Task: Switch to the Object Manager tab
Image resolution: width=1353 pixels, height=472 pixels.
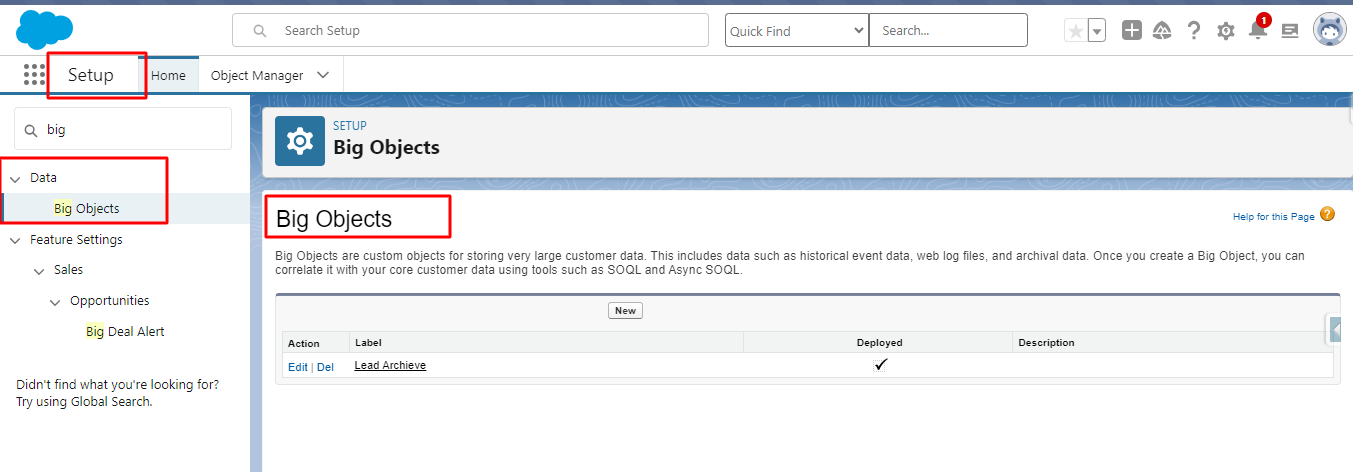Action: click(x=257, y=76)
